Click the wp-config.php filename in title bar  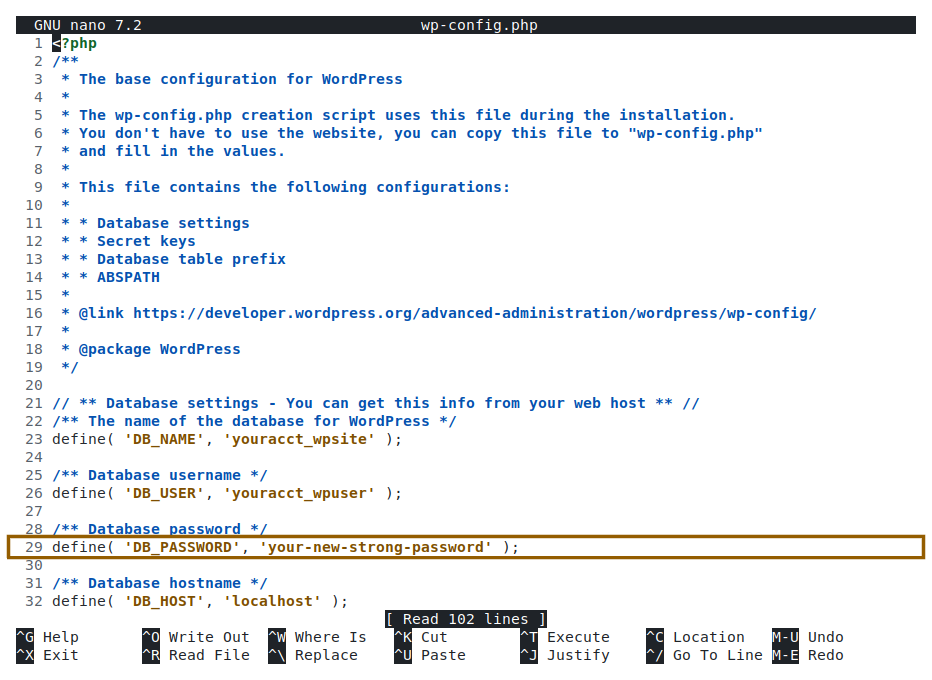tap(479, 25)
